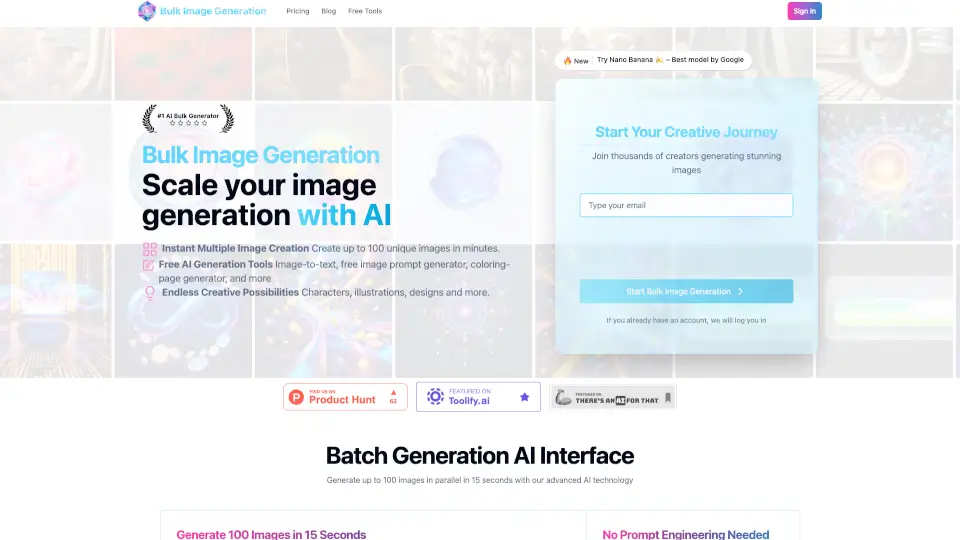Click the Batch Generation AI Interface heading

(x=479, y=456)
